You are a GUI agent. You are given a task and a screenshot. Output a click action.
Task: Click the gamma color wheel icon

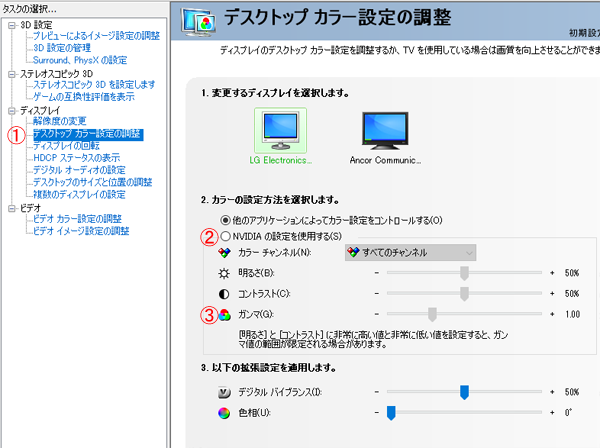pos(225,315)
